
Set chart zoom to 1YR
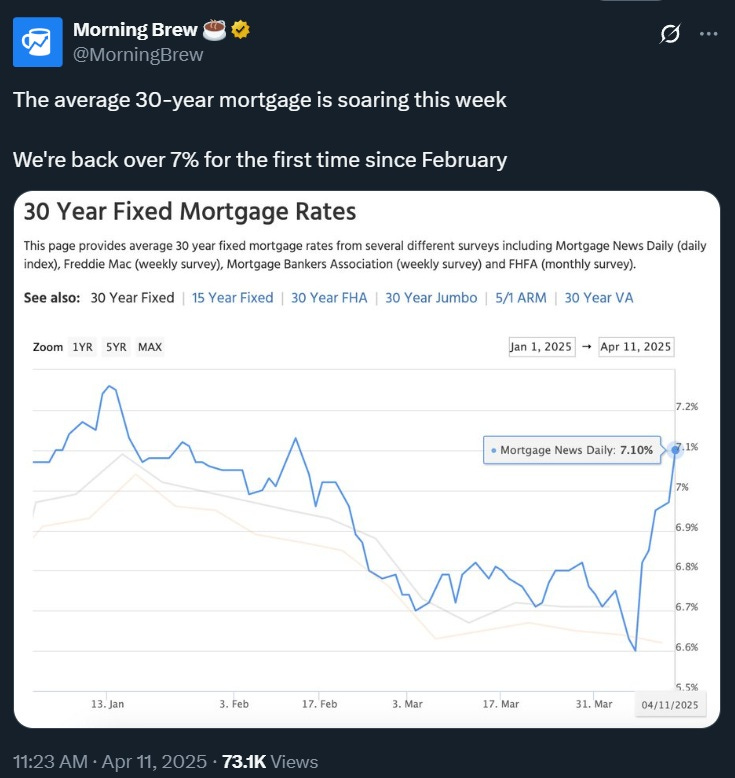click(x=82, y=347)
